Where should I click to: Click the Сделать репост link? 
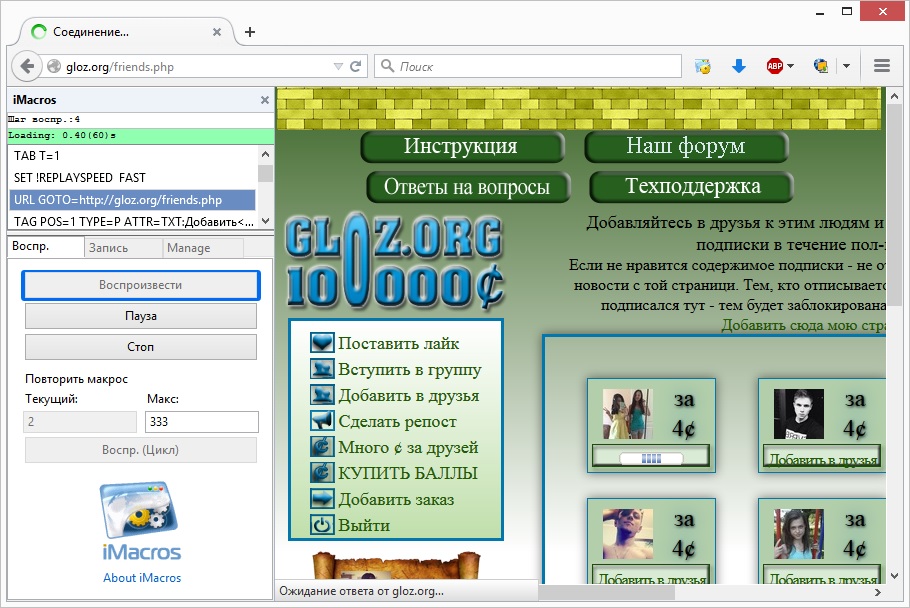pyautogui.click(x=398, y=422)
